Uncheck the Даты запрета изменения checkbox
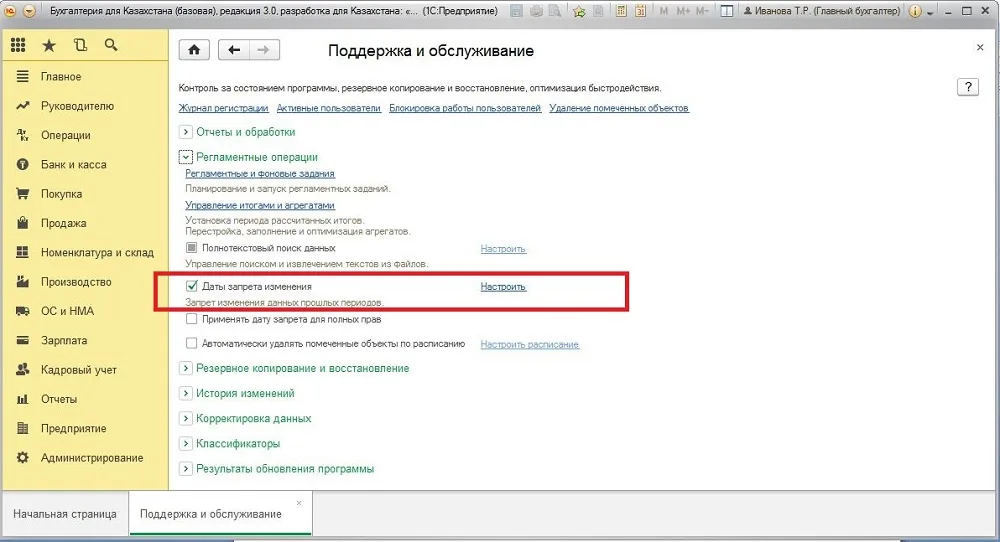The width and height of the screenshot is (1000, 542). coord(191,286)
